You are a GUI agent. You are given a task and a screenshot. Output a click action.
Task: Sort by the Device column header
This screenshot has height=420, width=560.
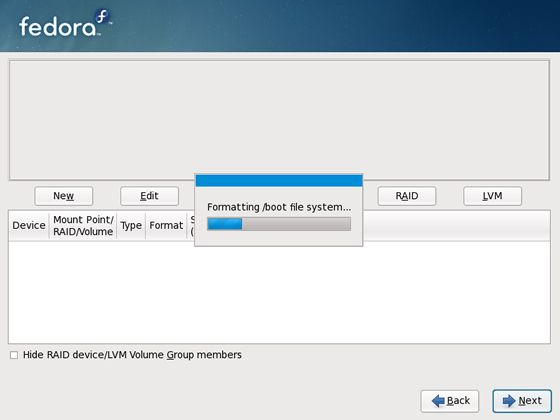pos(29,225)
